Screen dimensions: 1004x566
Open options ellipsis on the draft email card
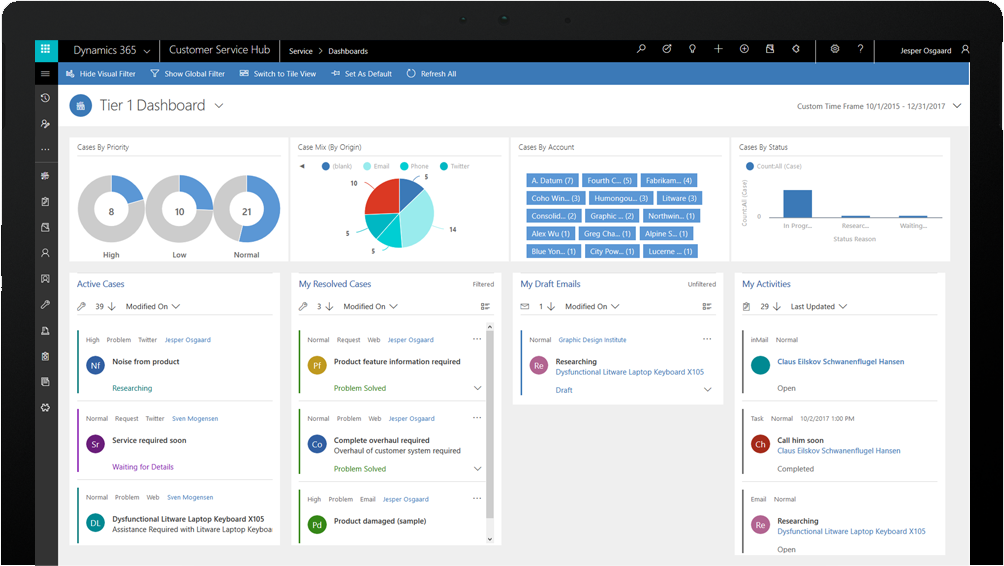tap(707, 339)
